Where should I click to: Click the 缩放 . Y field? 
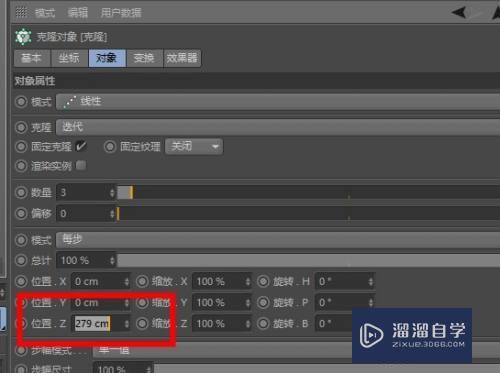[x=222, y=302]
